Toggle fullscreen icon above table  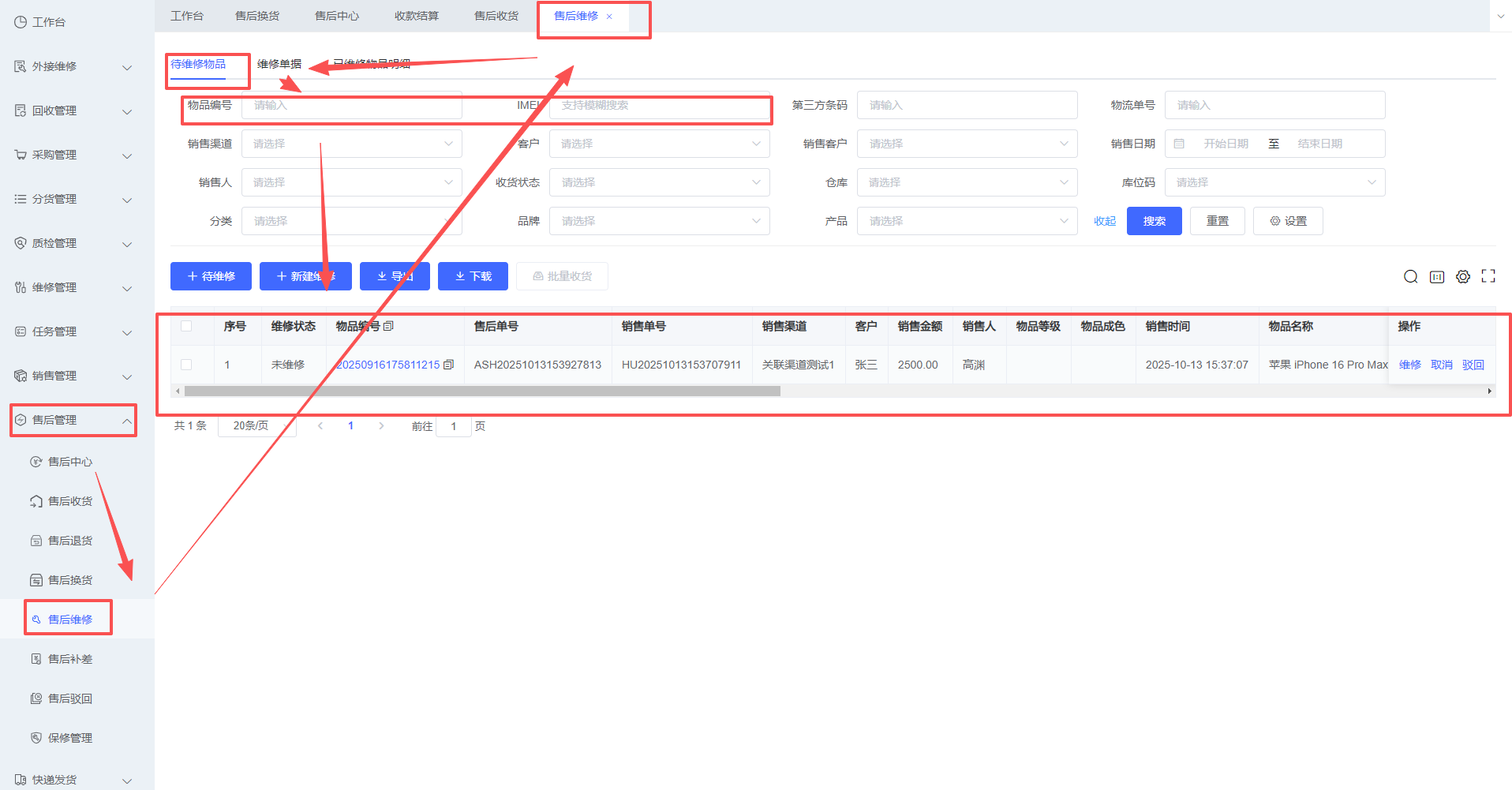1488,276
